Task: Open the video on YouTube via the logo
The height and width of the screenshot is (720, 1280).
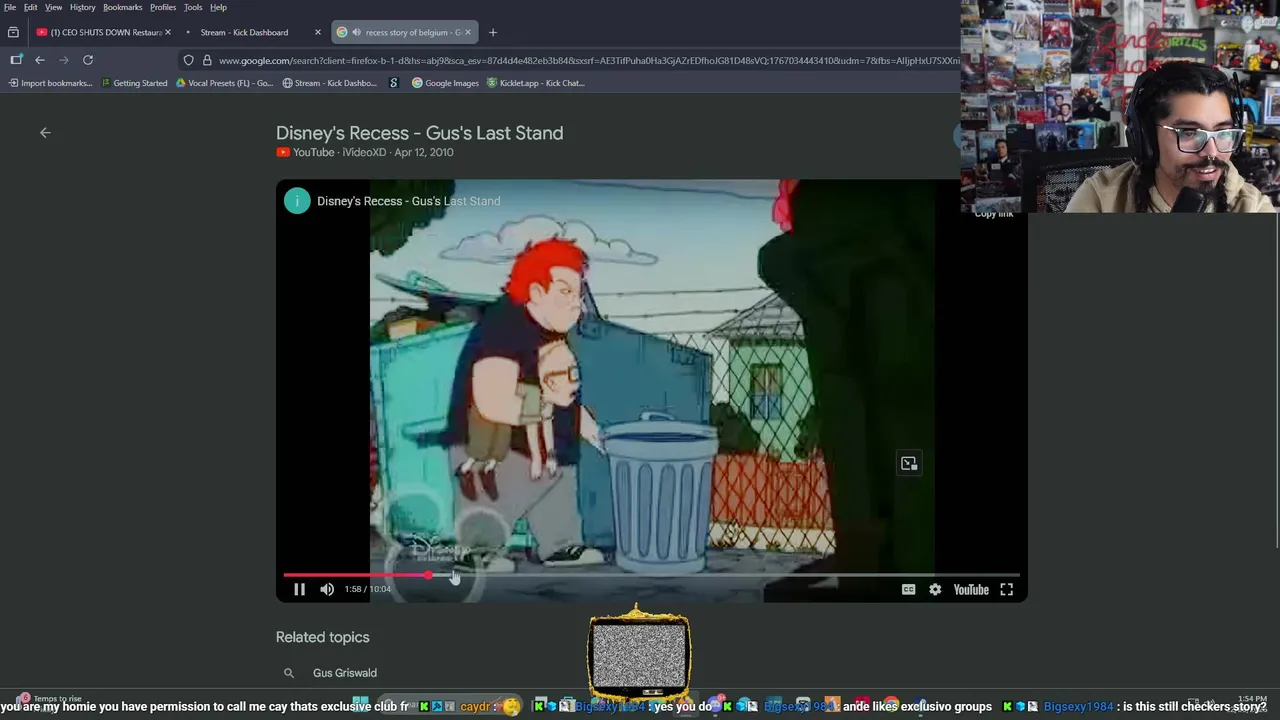Action: [x=971, y=589]
